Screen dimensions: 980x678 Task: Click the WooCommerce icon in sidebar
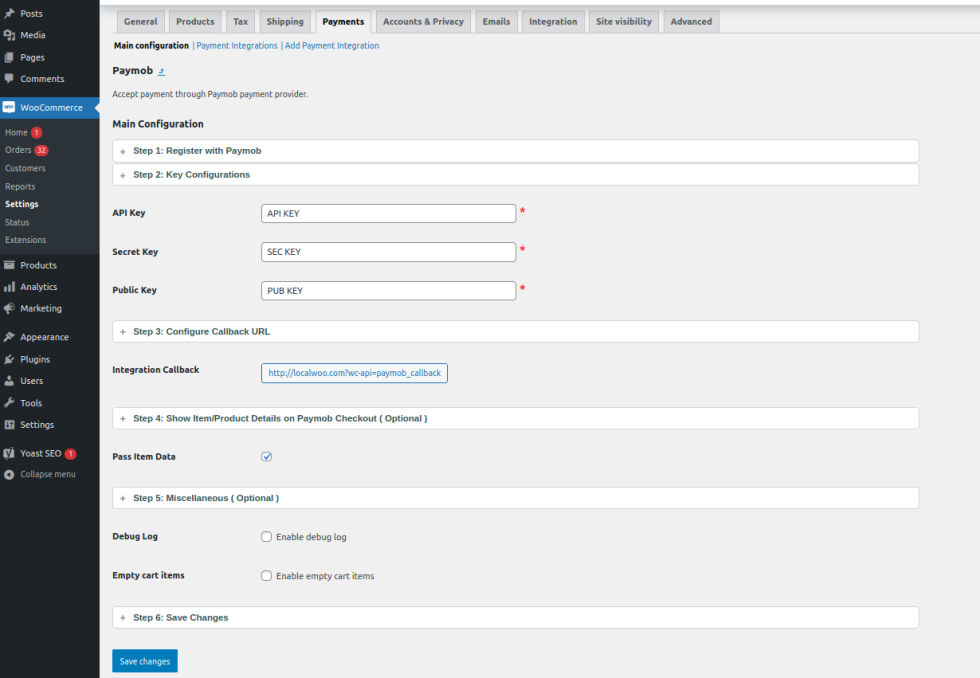(9, 108)
